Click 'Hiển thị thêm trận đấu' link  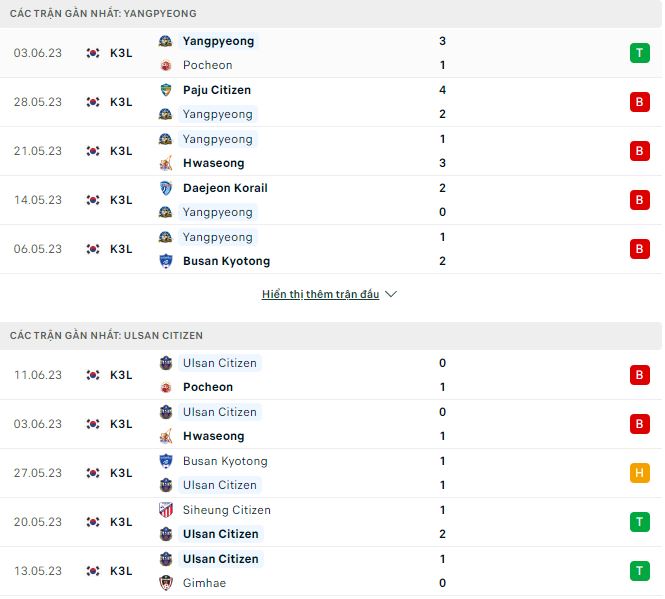320,295
